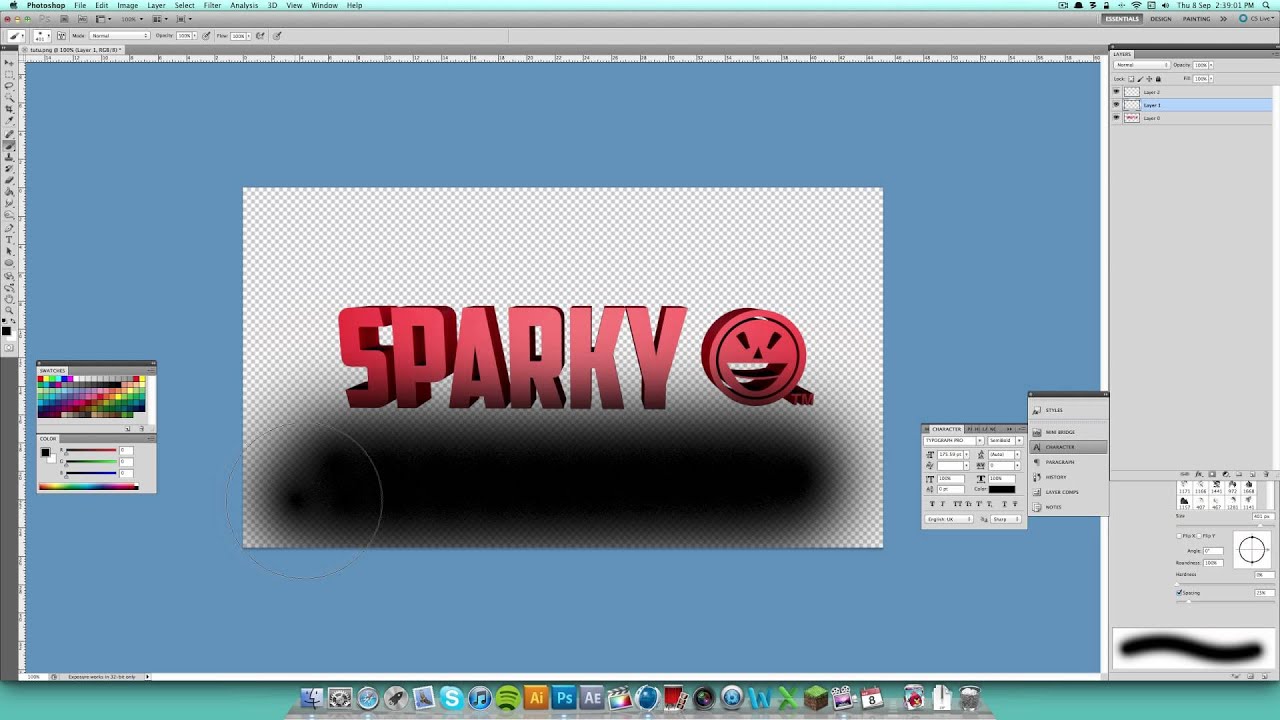1280x720 pixels.
Task: Toggle visibility of Layer 1
Action: tap(1116, 105)
